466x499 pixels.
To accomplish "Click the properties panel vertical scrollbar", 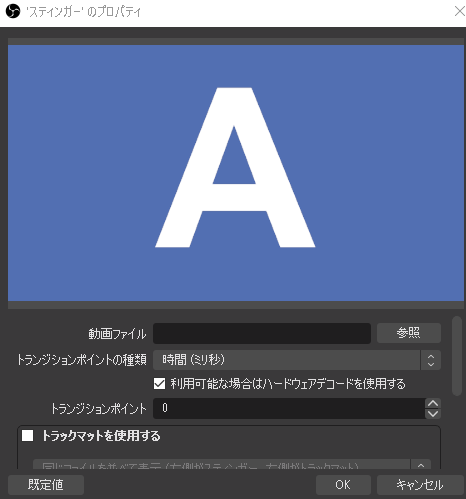I will pyautogui.click(x=456, y=356).
